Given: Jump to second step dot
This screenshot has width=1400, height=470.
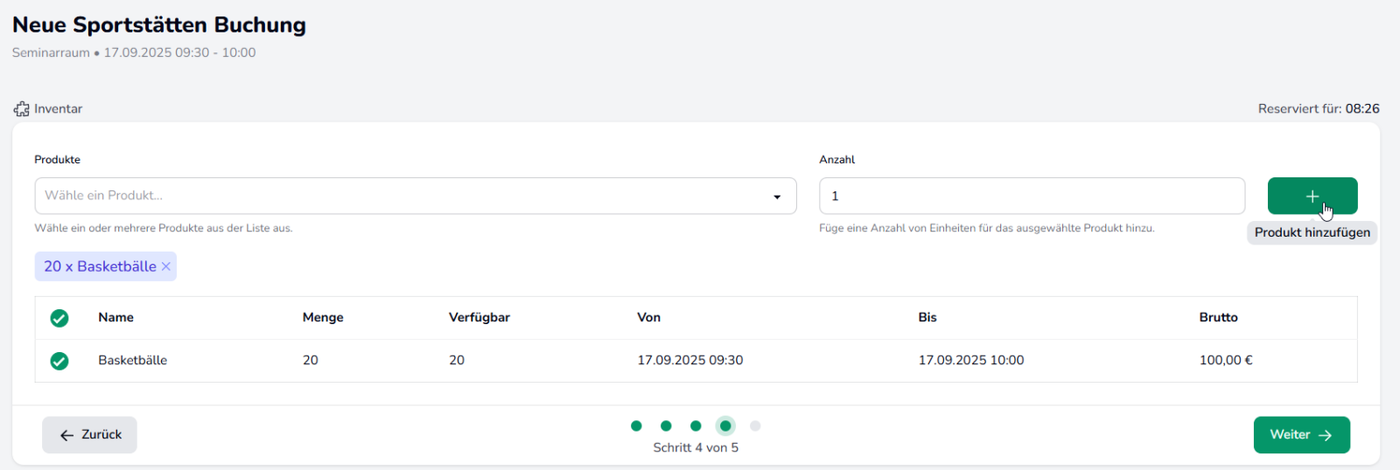Looking at the screenshot, I should pos(666,426).
